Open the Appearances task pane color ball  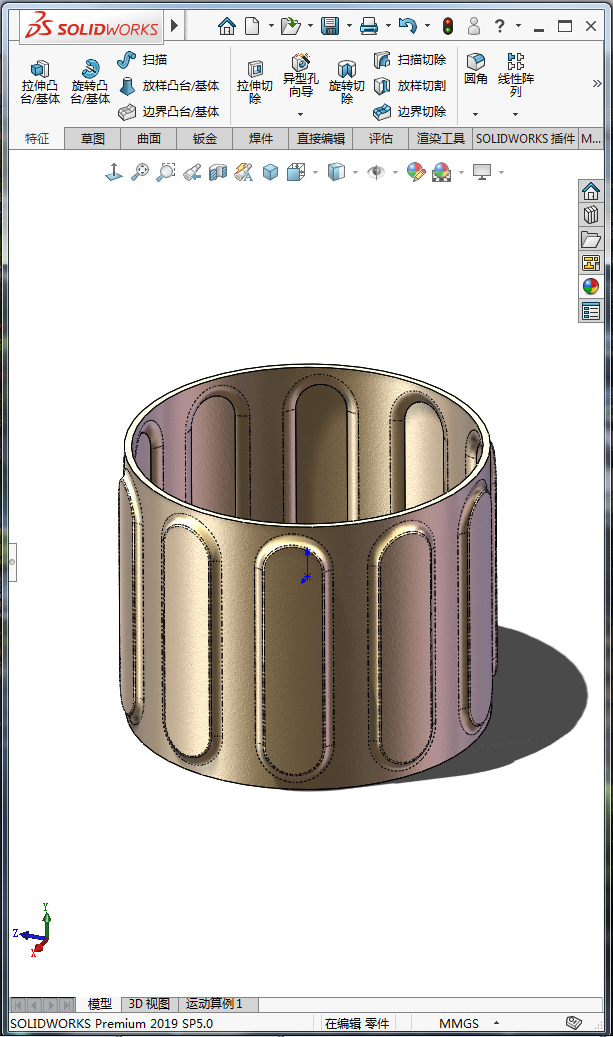pos(591,286)
